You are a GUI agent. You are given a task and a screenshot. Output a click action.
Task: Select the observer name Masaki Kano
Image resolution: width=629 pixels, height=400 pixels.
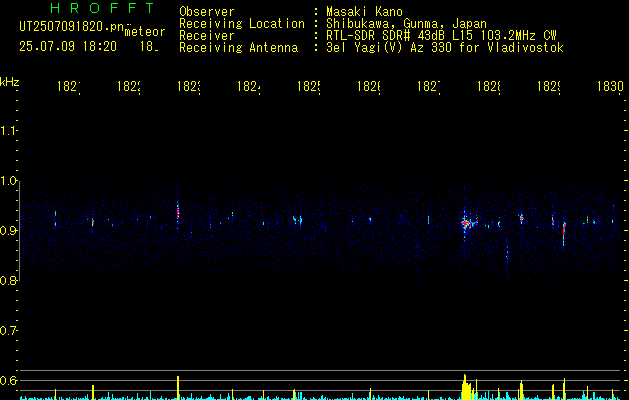pyautogui.click(x=364, y=11)
